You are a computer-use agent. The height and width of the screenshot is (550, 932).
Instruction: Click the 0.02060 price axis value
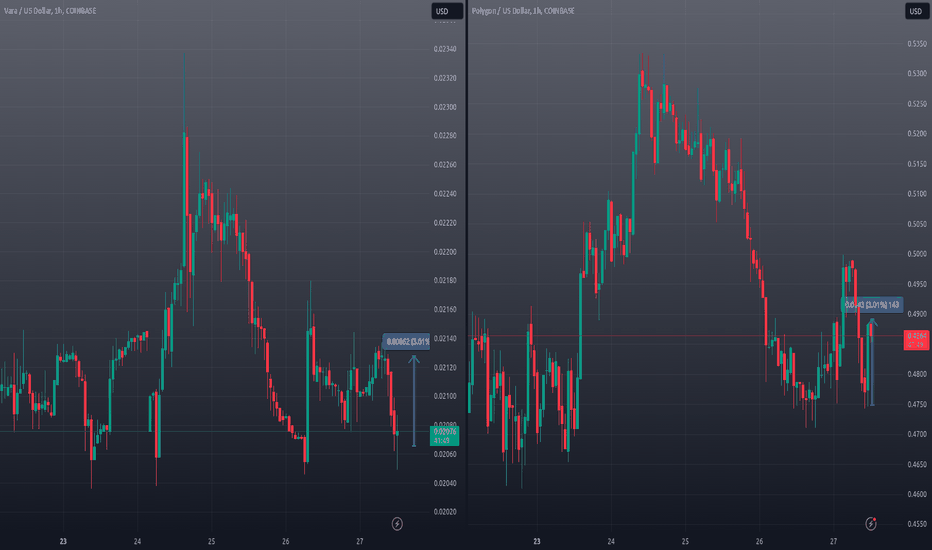click(445, 455)
